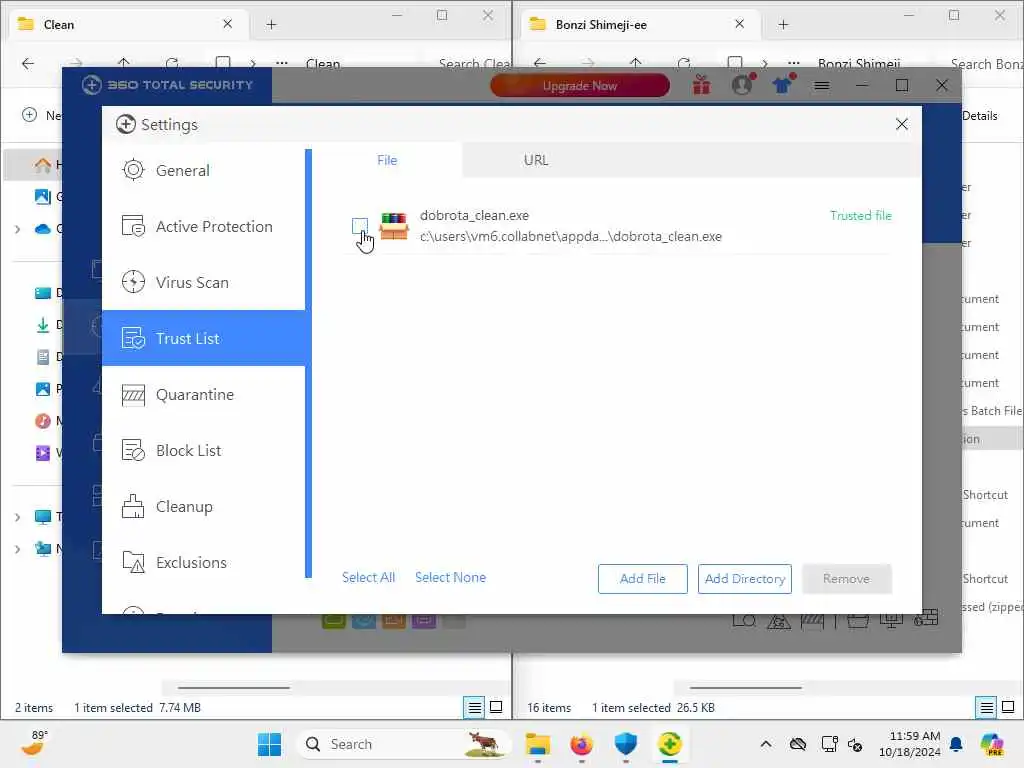Click the dobrota_clean.exe file path text
Viewport: 1024px width, 768px height.
tap(571, 236)
